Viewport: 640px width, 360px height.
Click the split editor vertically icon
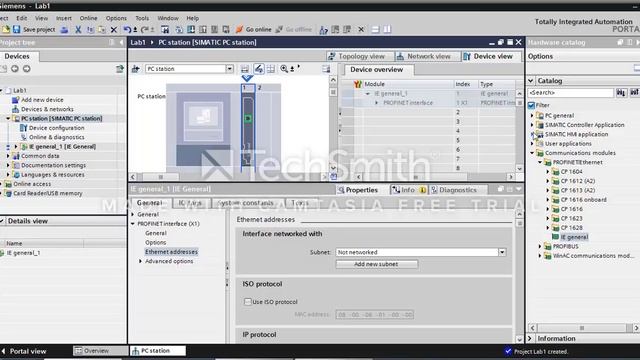pyautogui.click(x=387, y=29)
